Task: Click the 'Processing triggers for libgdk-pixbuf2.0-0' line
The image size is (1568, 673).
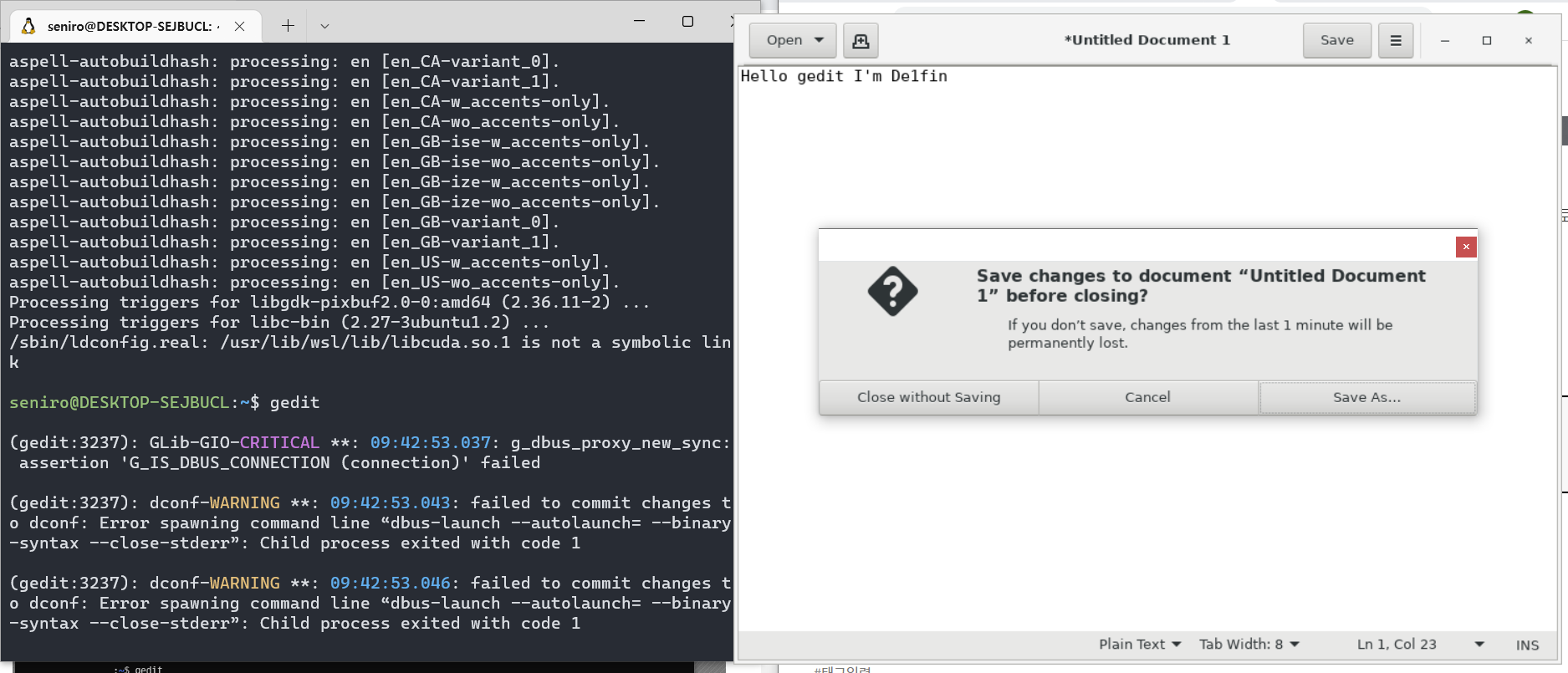Action: (329, 302)
